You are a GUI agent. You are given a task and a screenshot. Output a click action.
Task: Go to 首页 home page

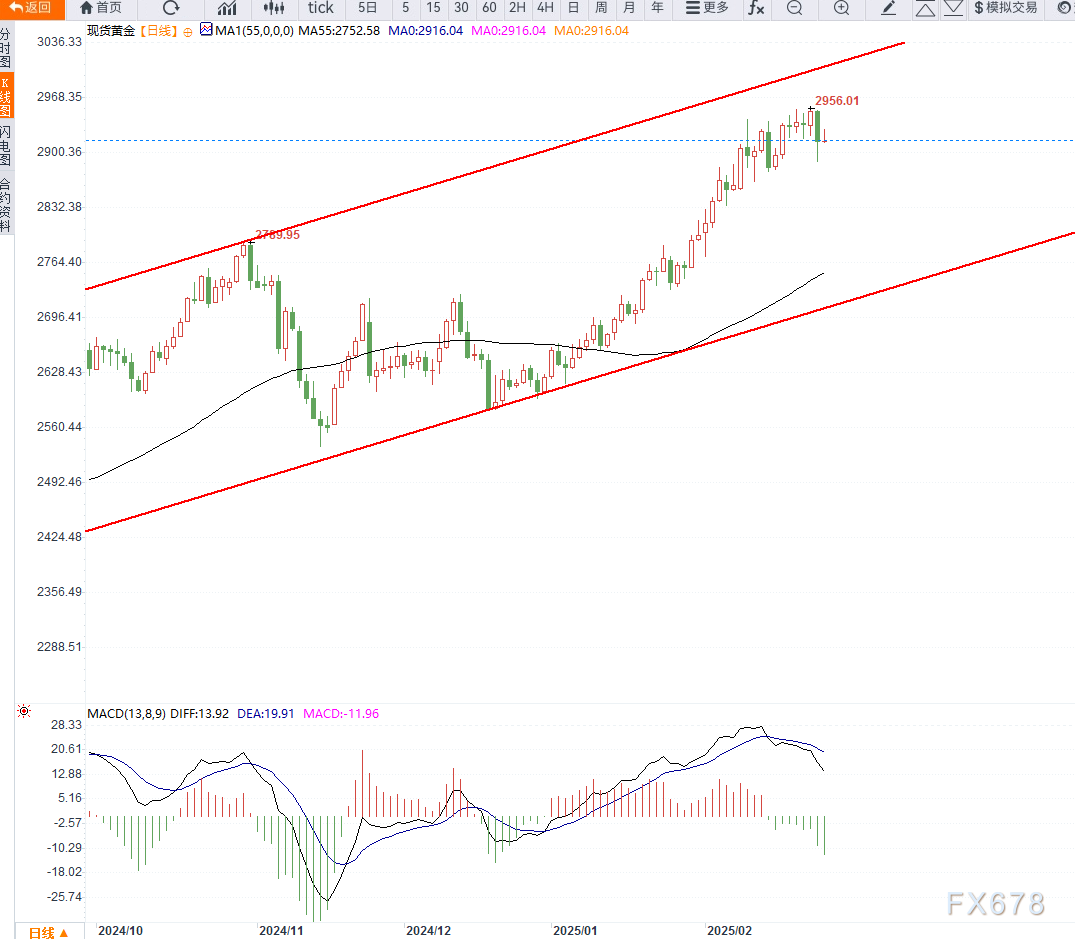click(x=100, y=8)
